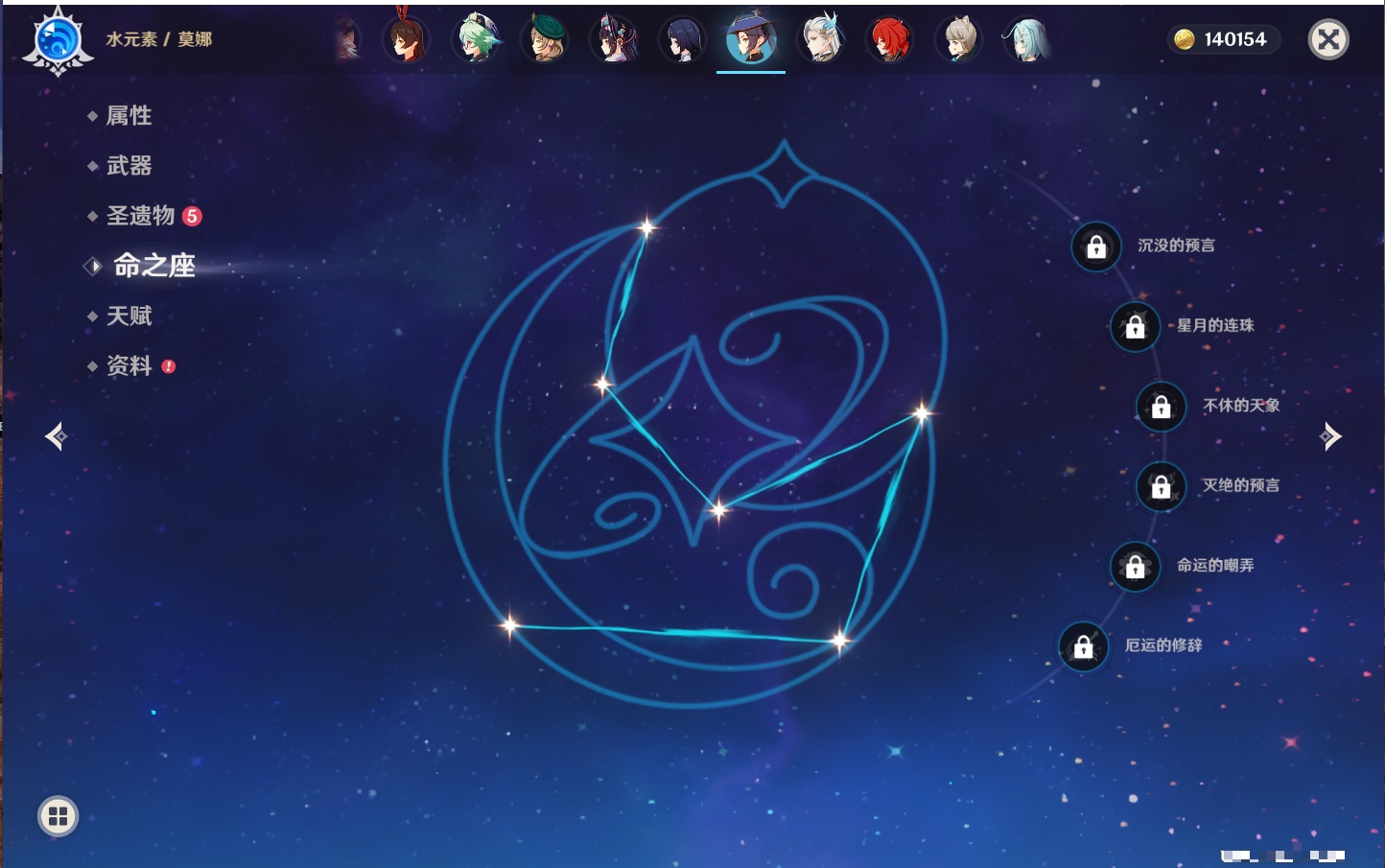This screenshot has height=868, width=1385.
Task: Pick the gray-haired character with cat ears
Action: coord(958,39)
